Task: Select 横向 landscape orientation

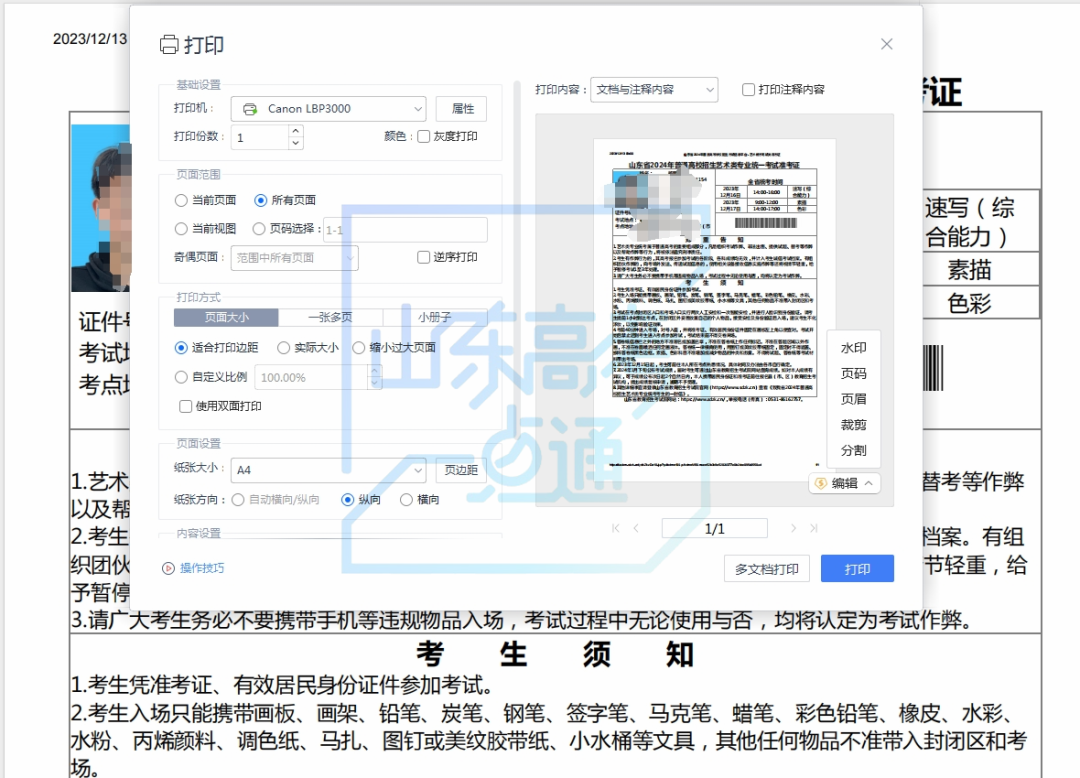Action: tap(407, 499)
